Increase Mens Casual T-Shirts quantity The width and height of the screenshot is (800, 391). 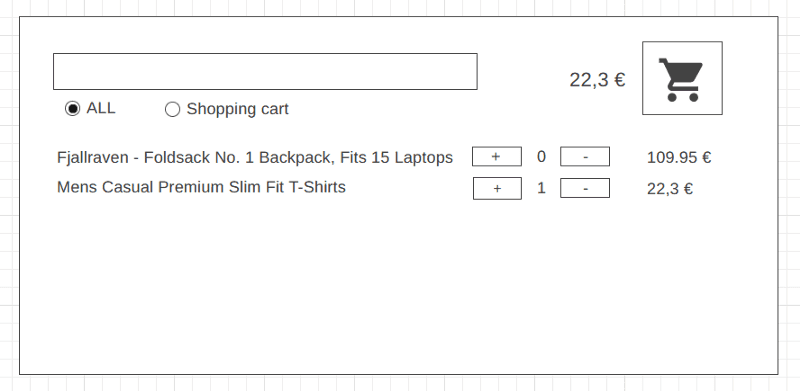pyautogui.click(x=497, y=188)
